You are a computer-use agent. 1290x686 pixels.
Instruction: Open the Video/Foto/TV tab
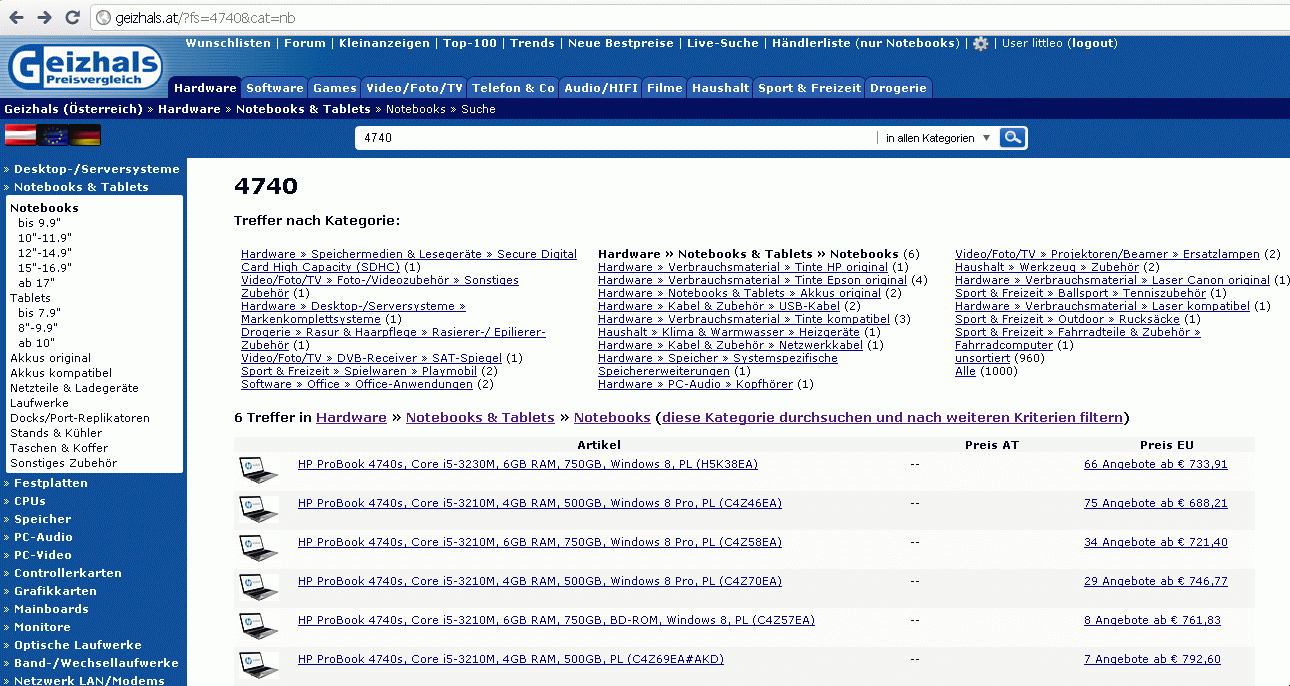pyautogui.click(x=415, y=88)
